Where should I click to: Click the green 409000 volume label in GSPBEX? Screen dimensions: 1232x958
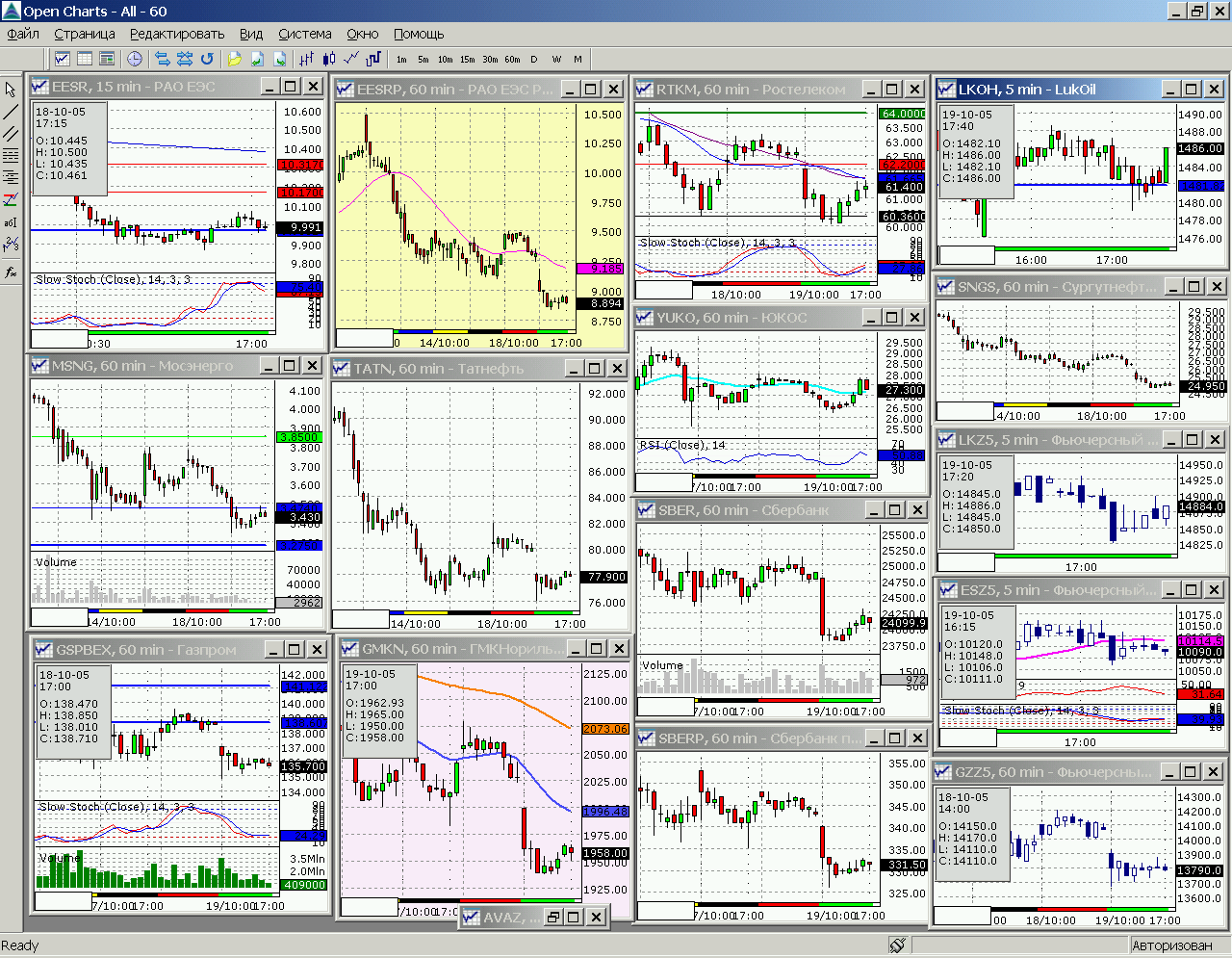point(304,885)
